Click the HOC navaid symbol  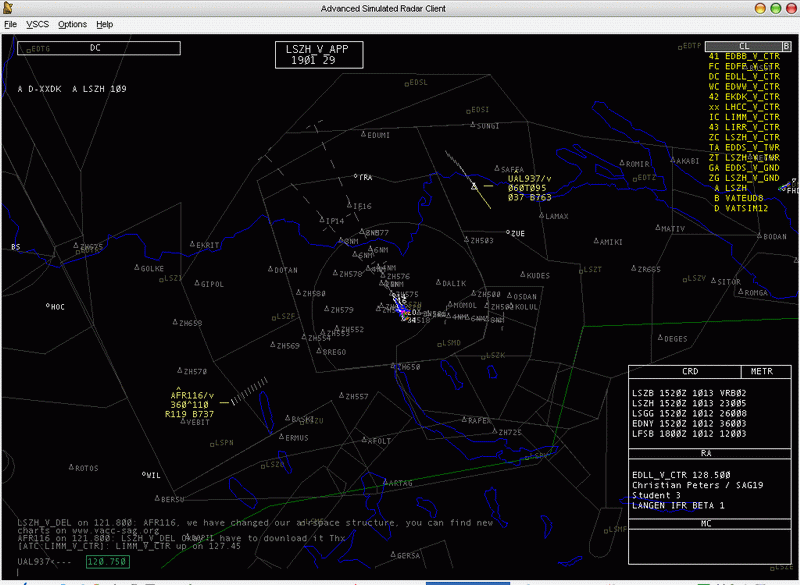tap(48, 306)
